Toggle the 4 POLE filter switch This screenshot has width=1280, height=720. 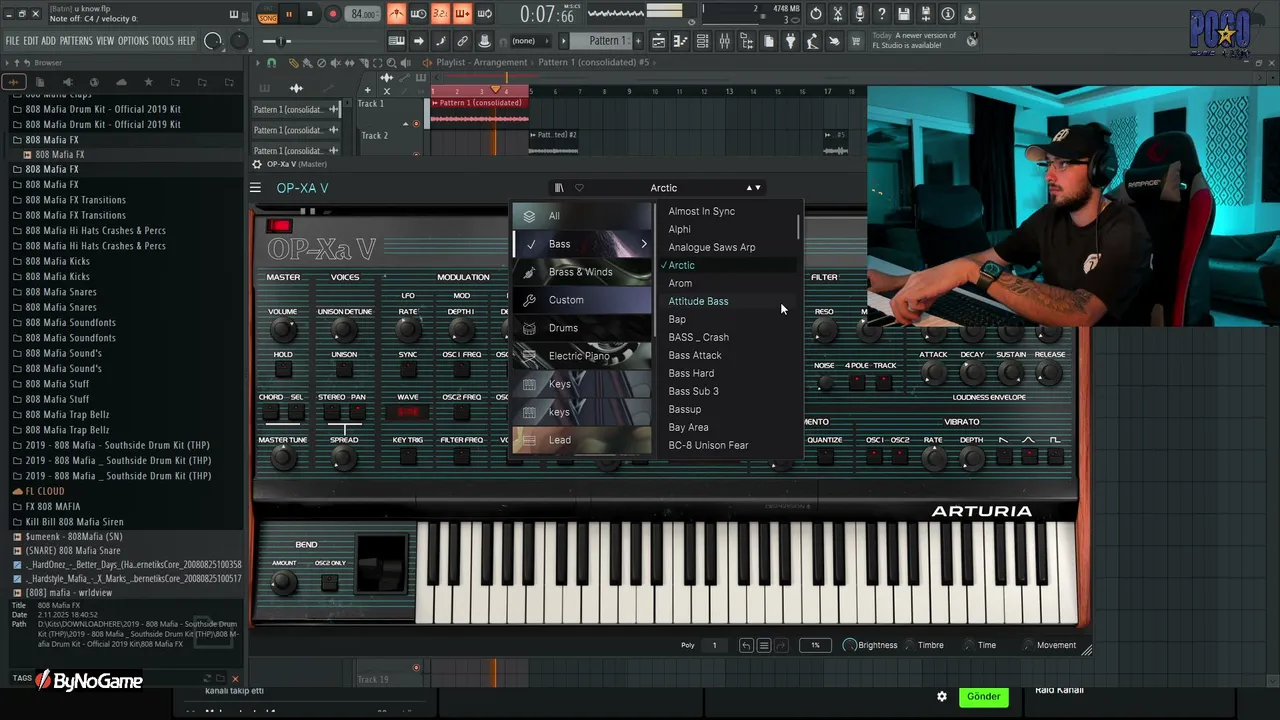coord(857,382)
